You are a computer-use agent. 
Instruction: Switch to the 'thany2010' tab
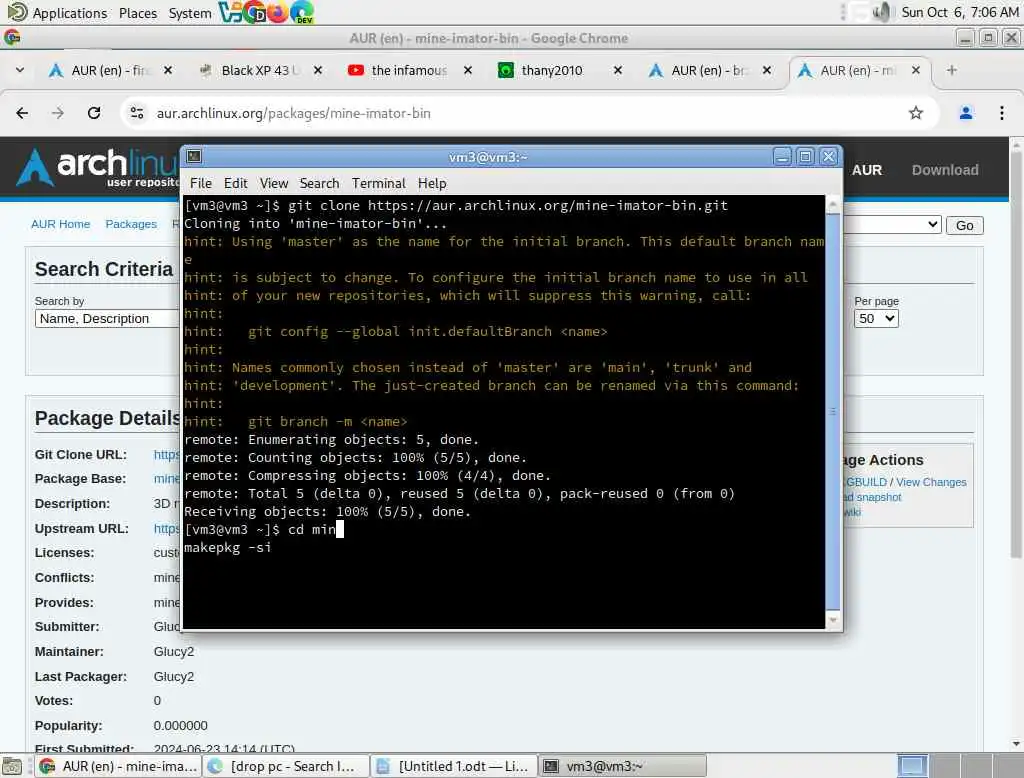pos(552,70)
